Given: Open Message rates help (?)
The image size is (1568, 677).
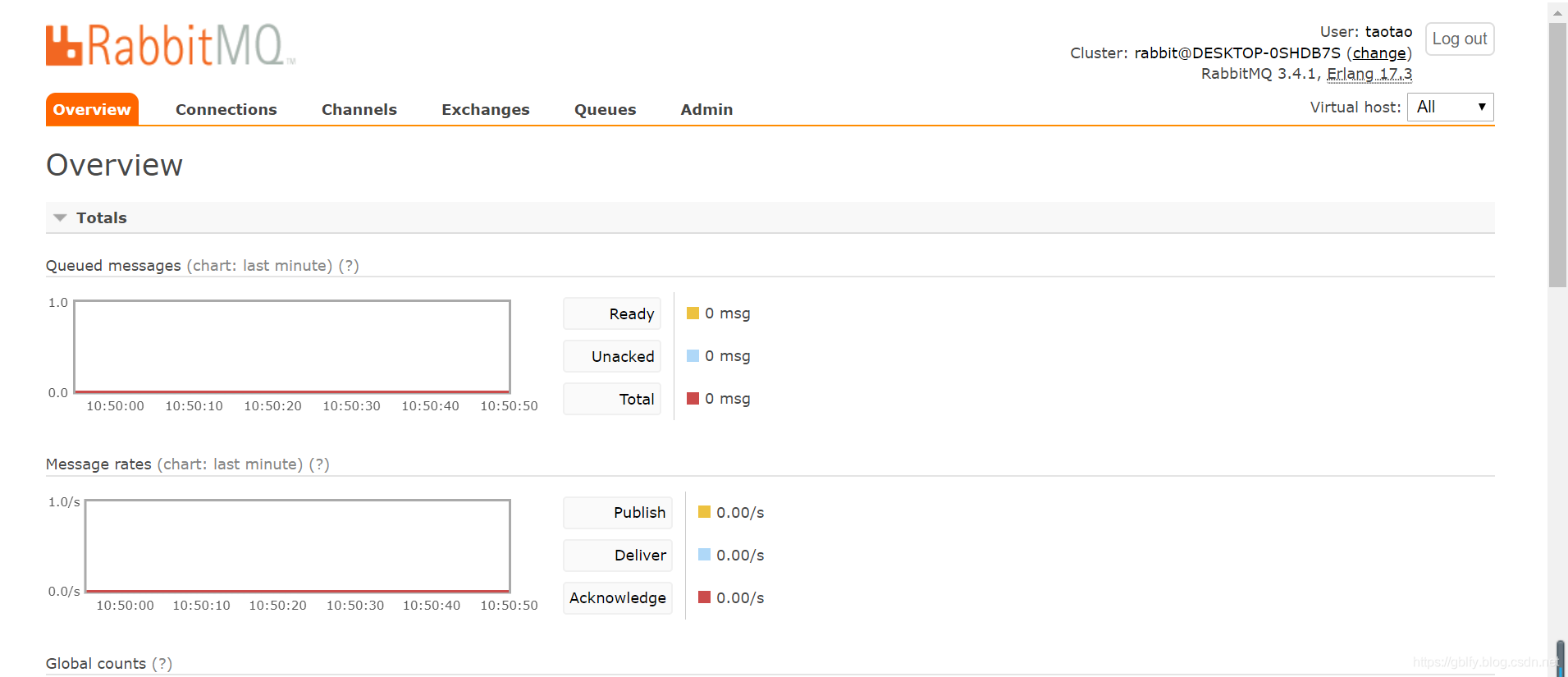Looking at the screenshot, I should click(319, 464).
